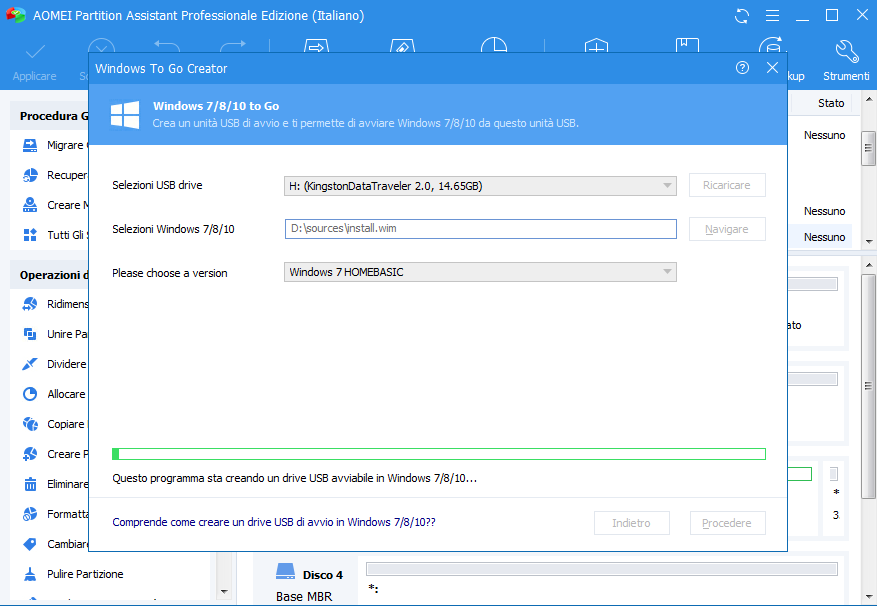Screen dimensions: 877x606
Task: Click the Tutti Gli tools icon
Action: (x=30, y=234)
